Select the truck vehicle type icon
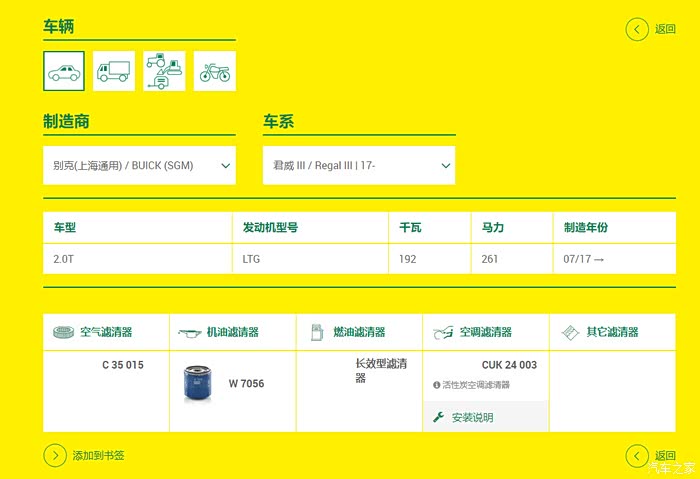The image size is (700, 479). tap(114, 72)
